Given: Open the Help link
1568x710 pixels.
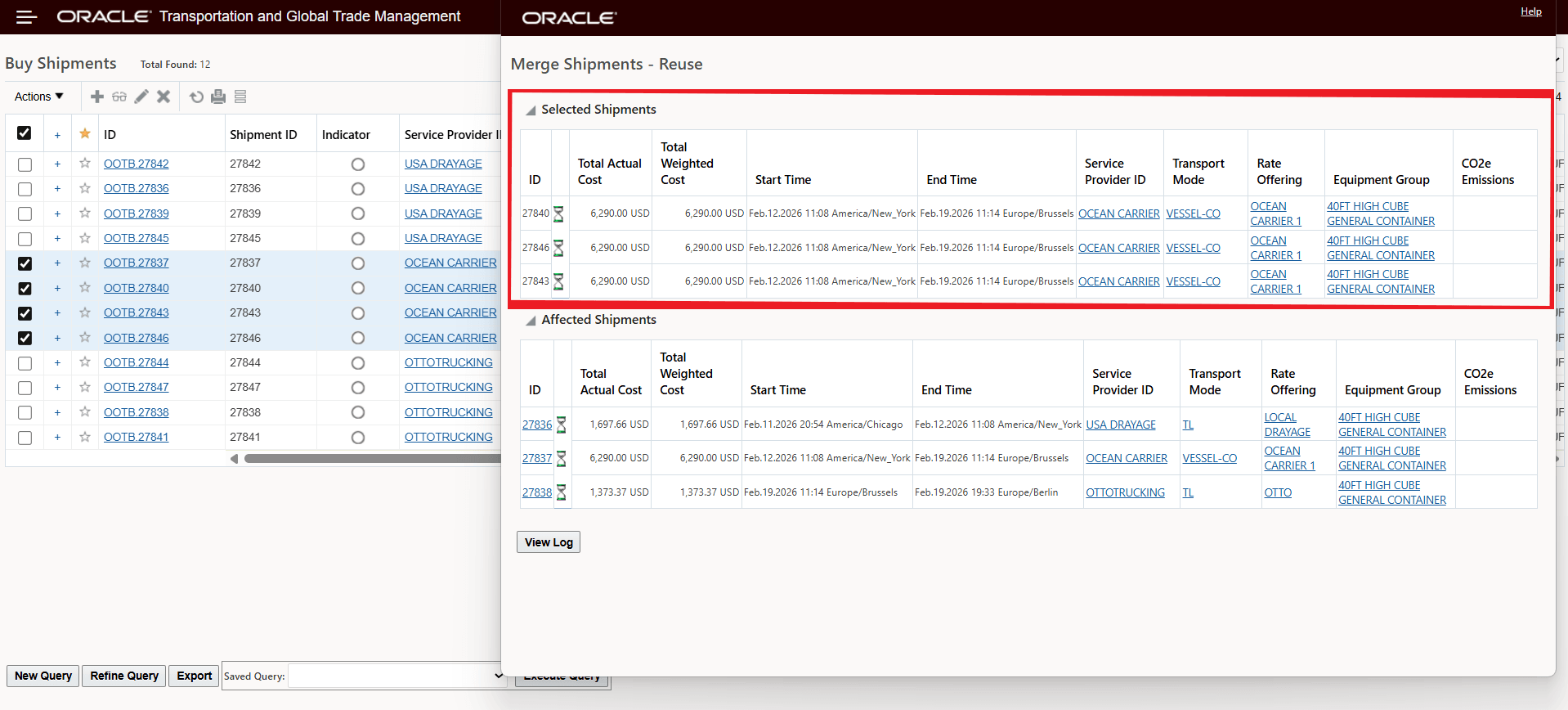Looking at the screenshot, I should tap(1531, 11).
